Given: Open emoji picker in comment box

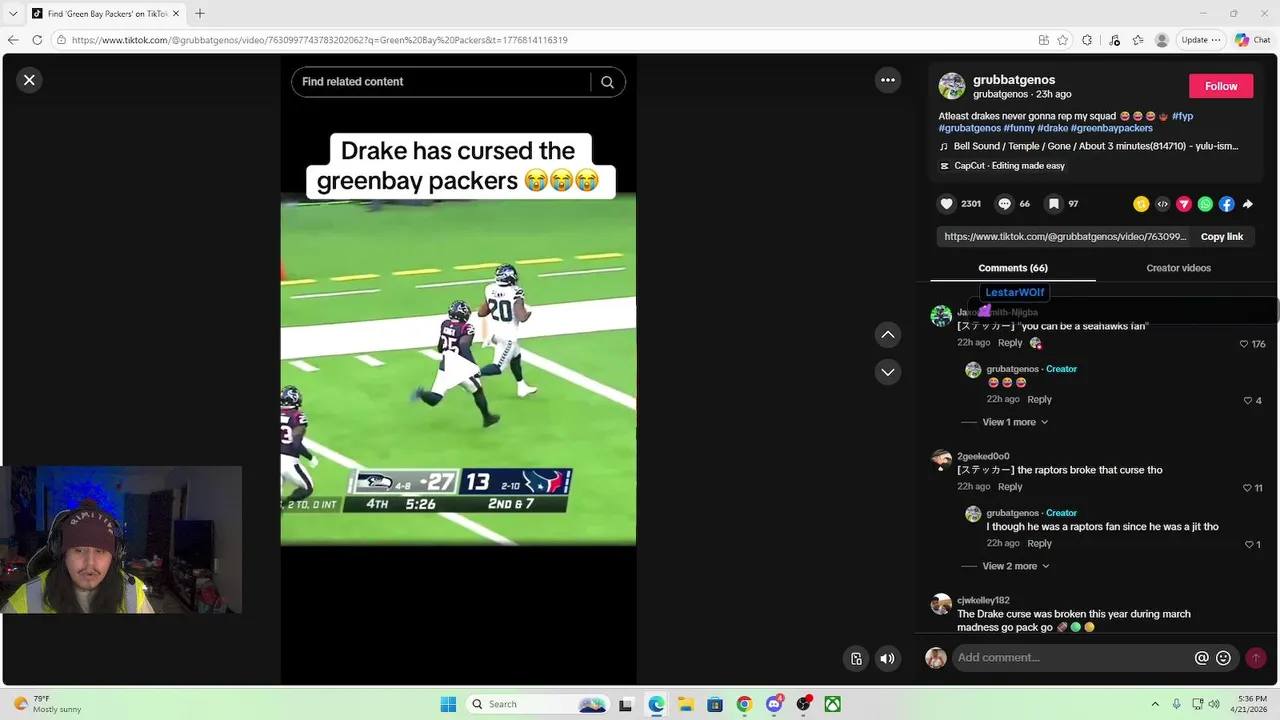Looking at the screenshot, I should pyautogui.click(x=1223, y=658).
